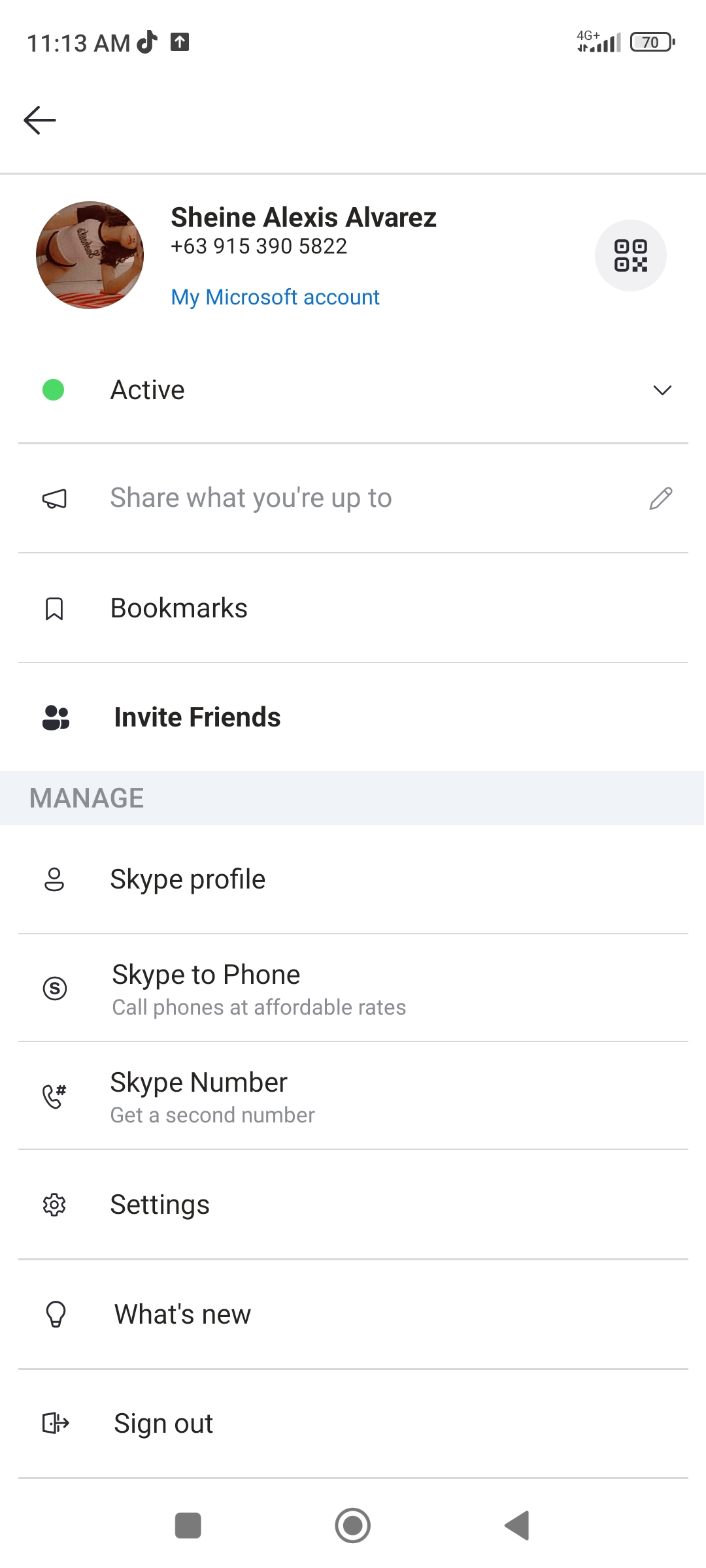Tap the Skype to Phone icon
Image resolution: width=706 pixels, height=1568 pixels.
click(55, 988)
